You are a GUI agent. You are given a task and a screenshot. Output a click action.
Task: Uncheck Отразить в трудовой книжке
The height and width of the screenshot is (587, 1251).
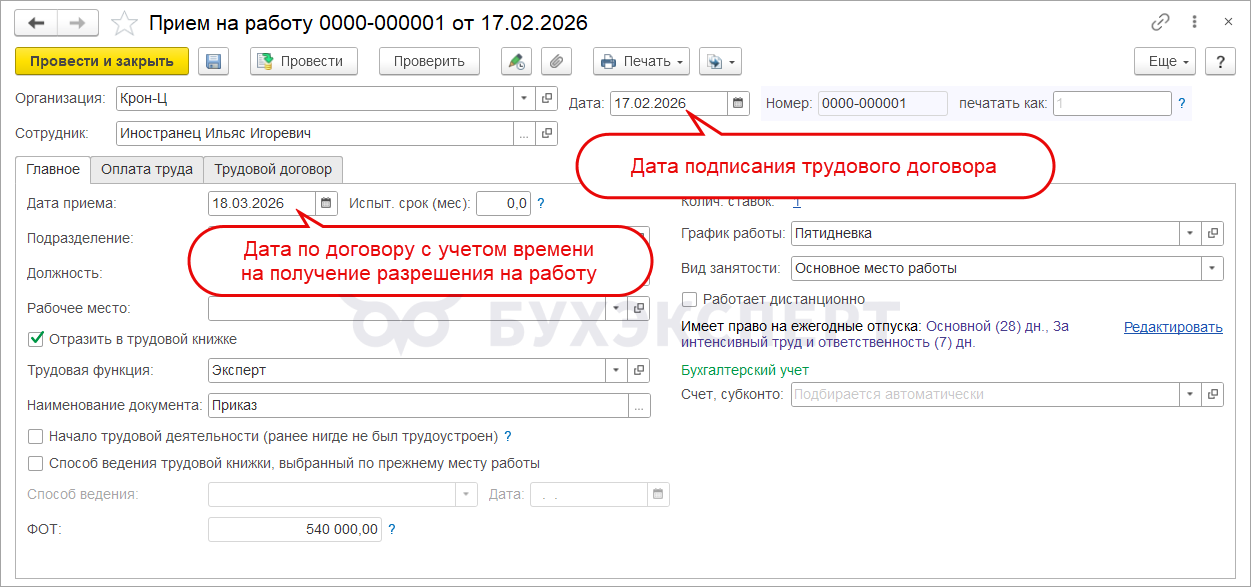(36, 339)
